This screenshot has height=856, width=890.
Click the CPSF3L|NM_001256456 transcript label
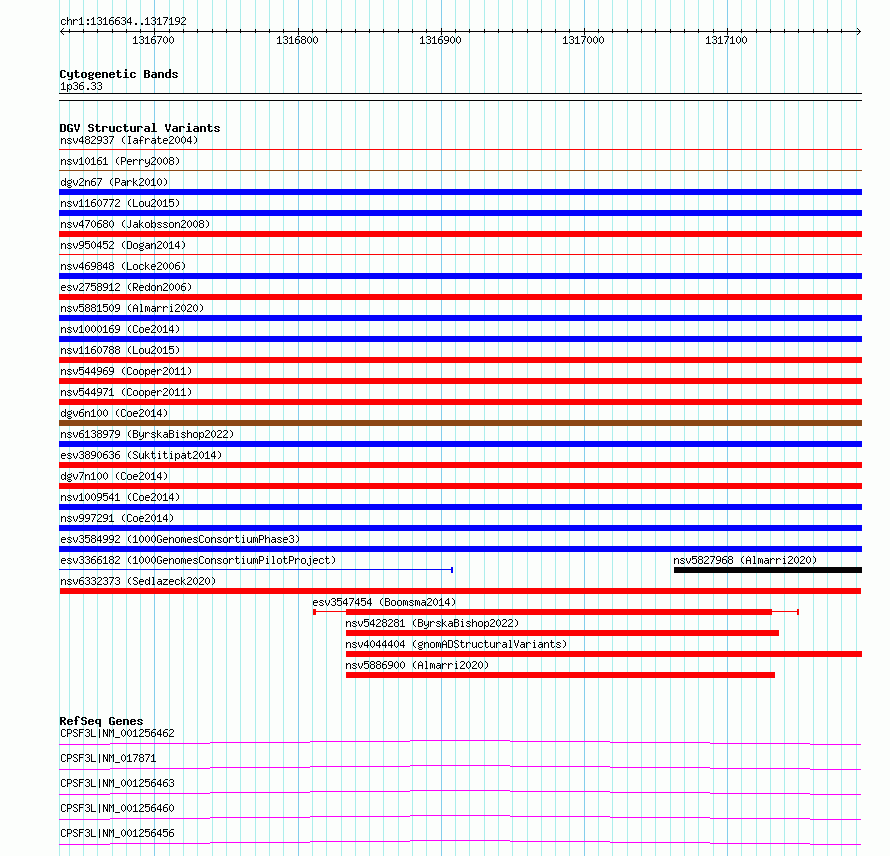click(x=117, y=833)
